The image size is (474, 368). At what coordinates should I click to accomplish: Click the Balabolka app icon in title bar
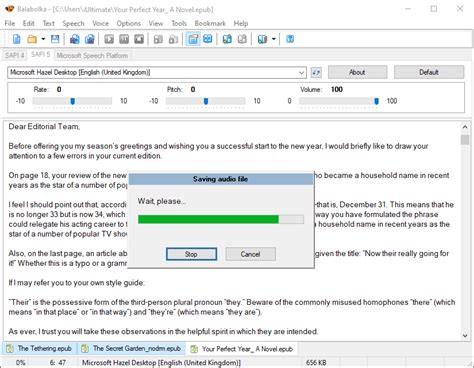tap(9, 9)
